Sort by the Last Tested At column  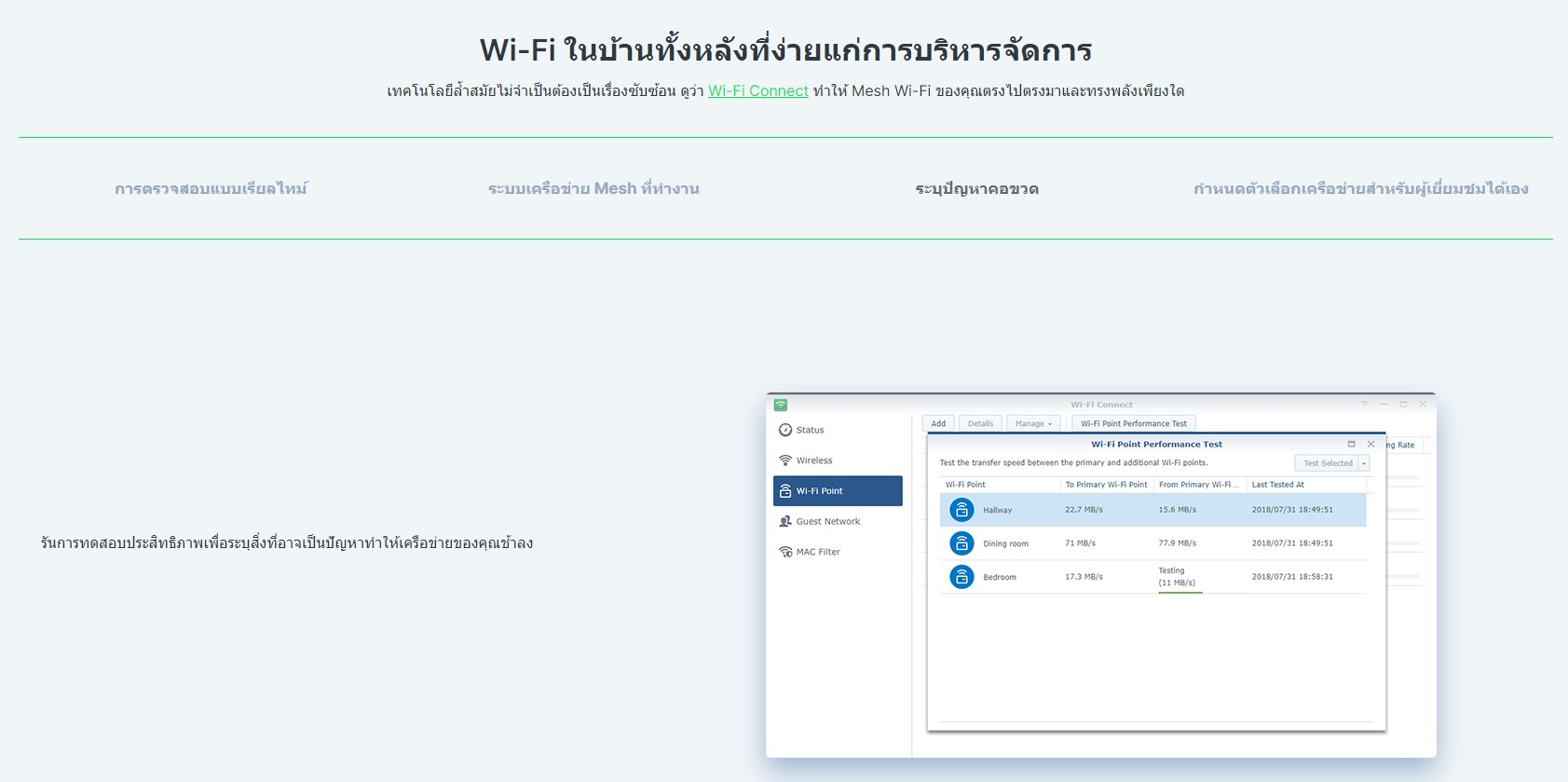[1306, 485]
